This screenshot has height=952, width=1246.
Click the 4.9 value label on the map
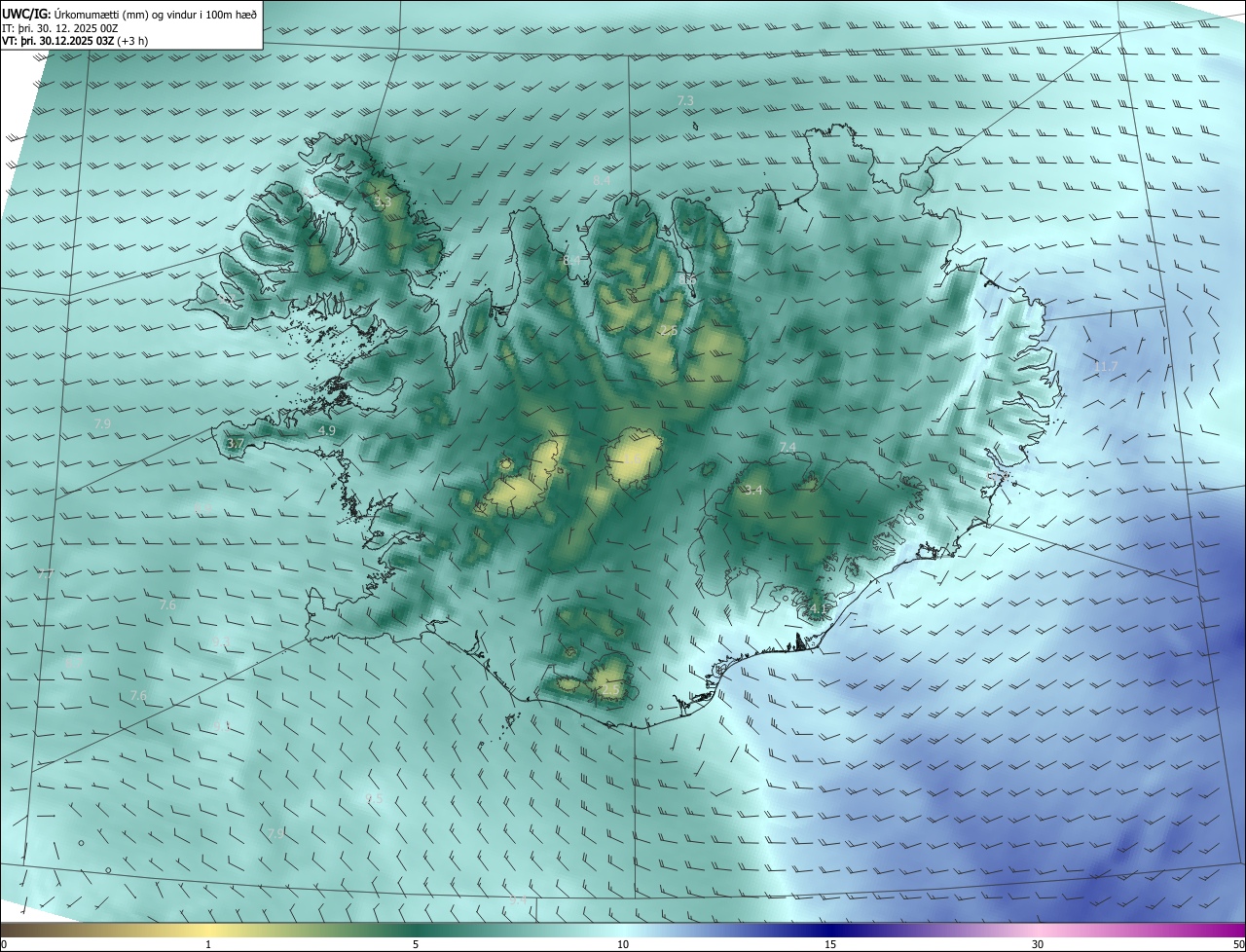click(327, 430)
